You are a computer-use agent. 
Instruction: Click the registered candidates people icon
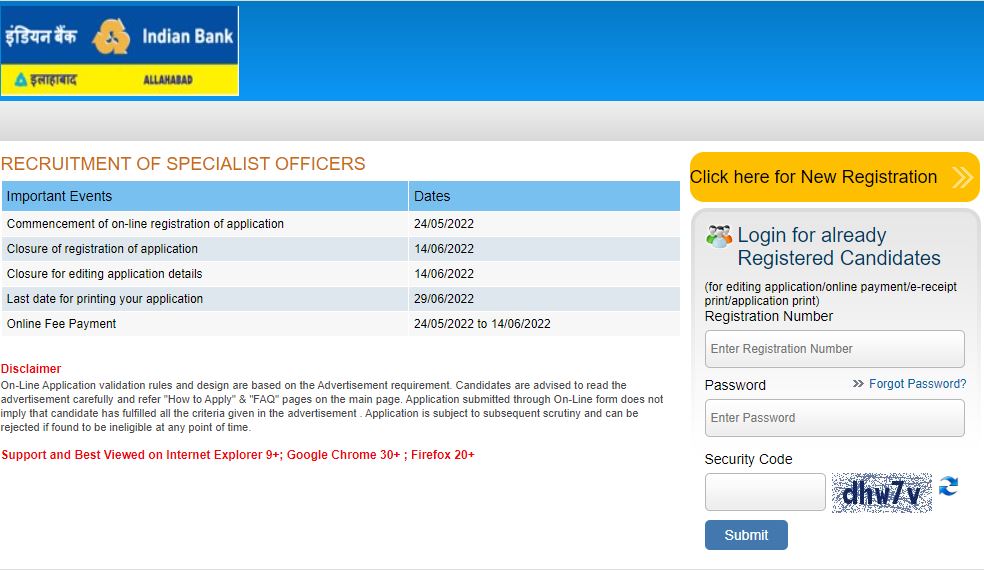pos(718,237)
